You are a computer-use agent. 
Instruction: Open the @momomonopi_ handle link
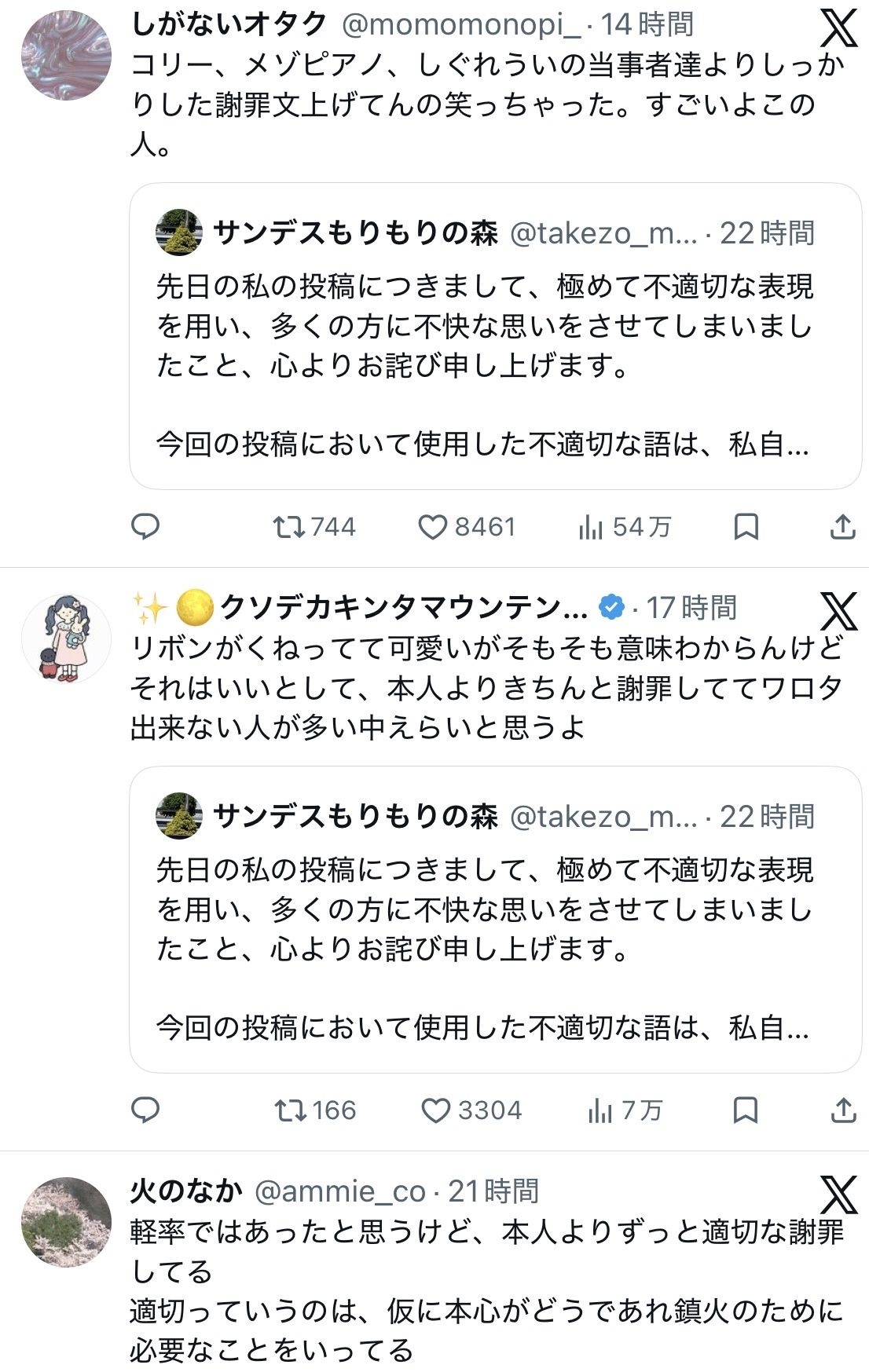(461, 25)
